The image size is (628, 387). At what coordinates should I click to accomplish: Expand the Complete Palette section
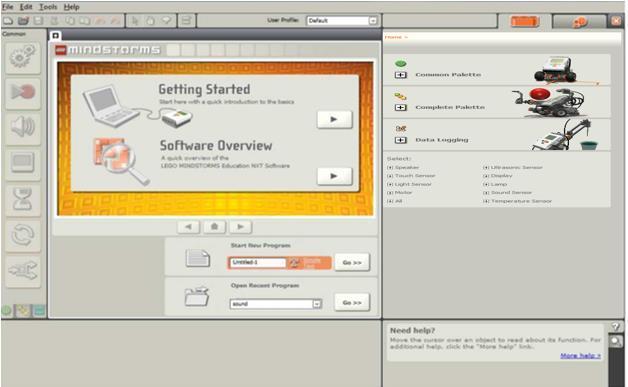pos(401,108)
